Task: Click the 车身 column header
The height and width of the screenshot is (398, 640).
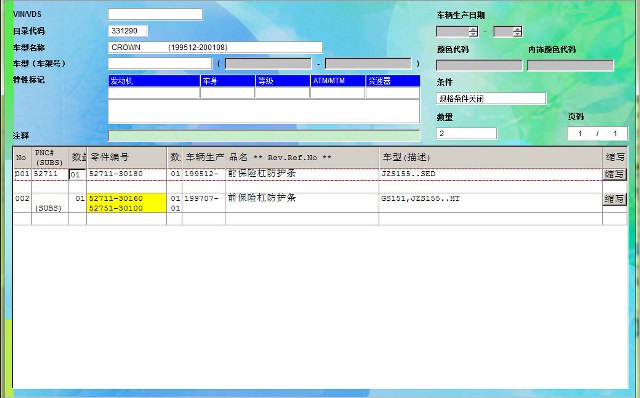Action: pyautogui.click(x=228, y=81)
